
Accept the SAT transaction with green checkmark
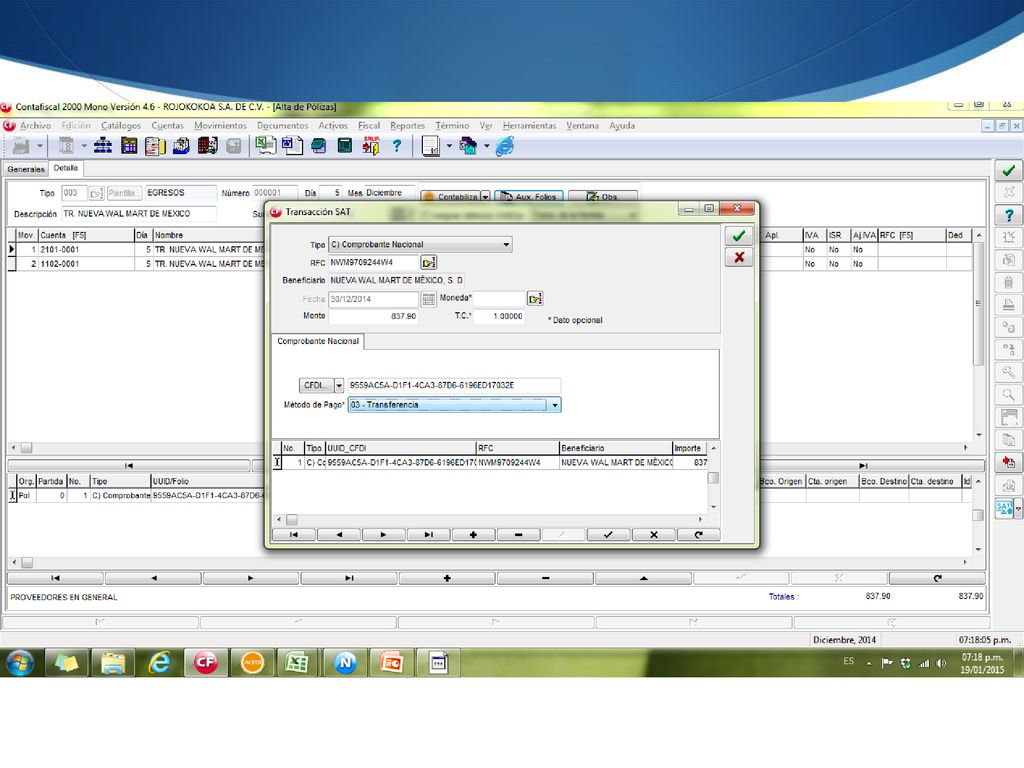click(739, 236)
